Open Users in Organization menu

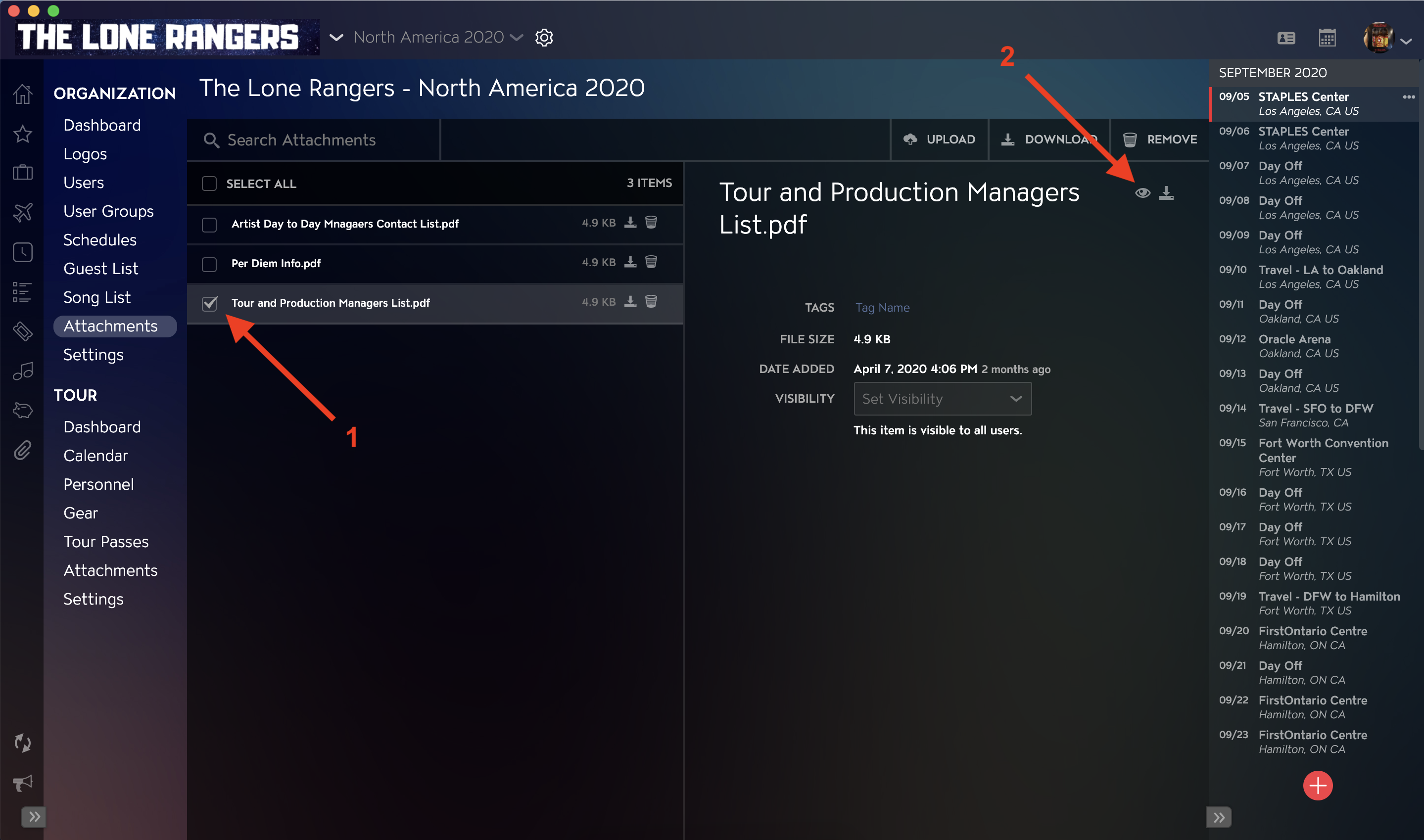click(83, 182)
